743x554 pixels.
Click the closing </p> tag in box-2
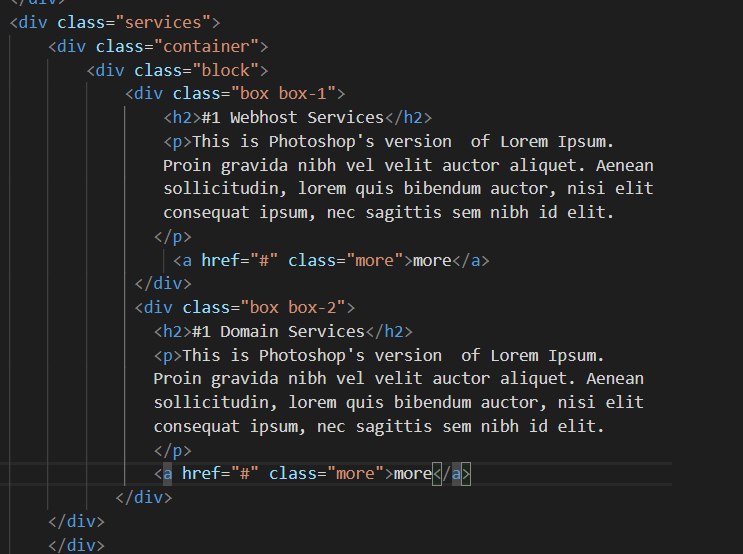172,450
